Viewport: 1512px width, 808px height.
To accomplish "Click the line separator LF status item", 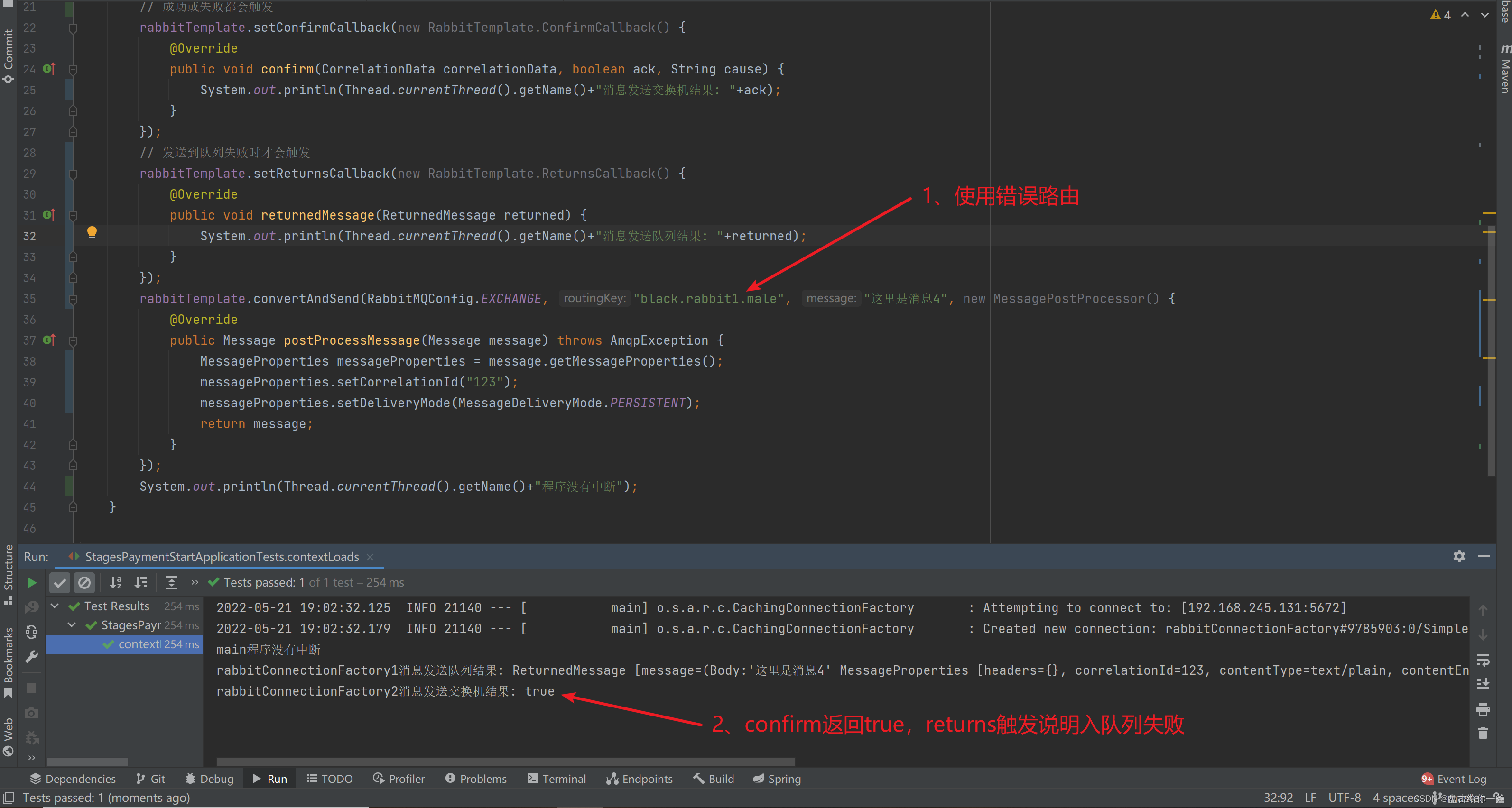I will (1310, 798).
